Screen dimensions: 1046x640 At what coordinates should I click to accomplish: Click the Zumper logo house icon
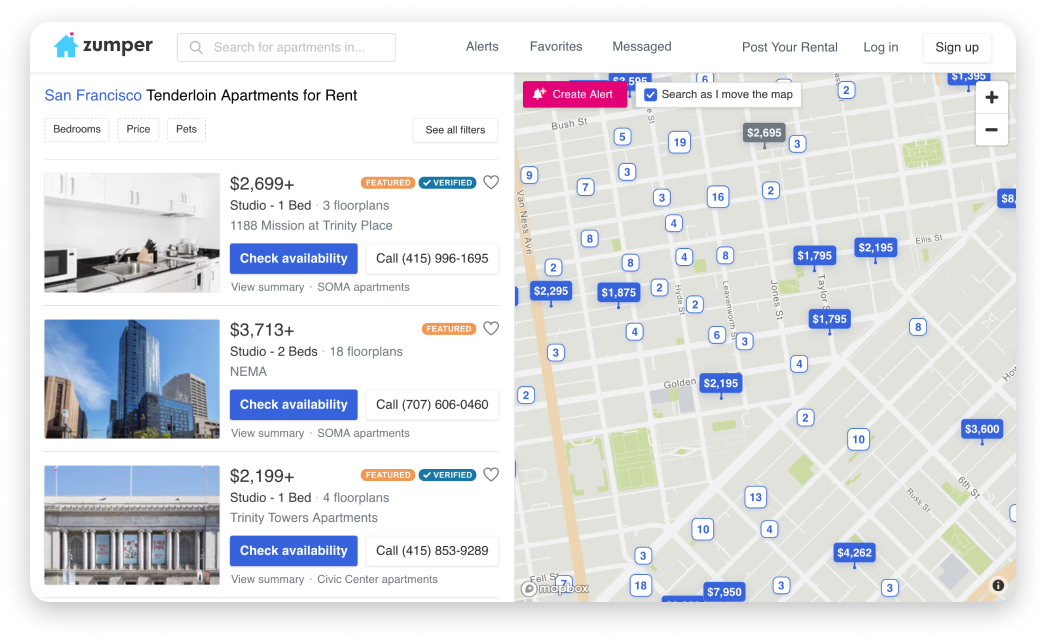click(x=67, y=44)
